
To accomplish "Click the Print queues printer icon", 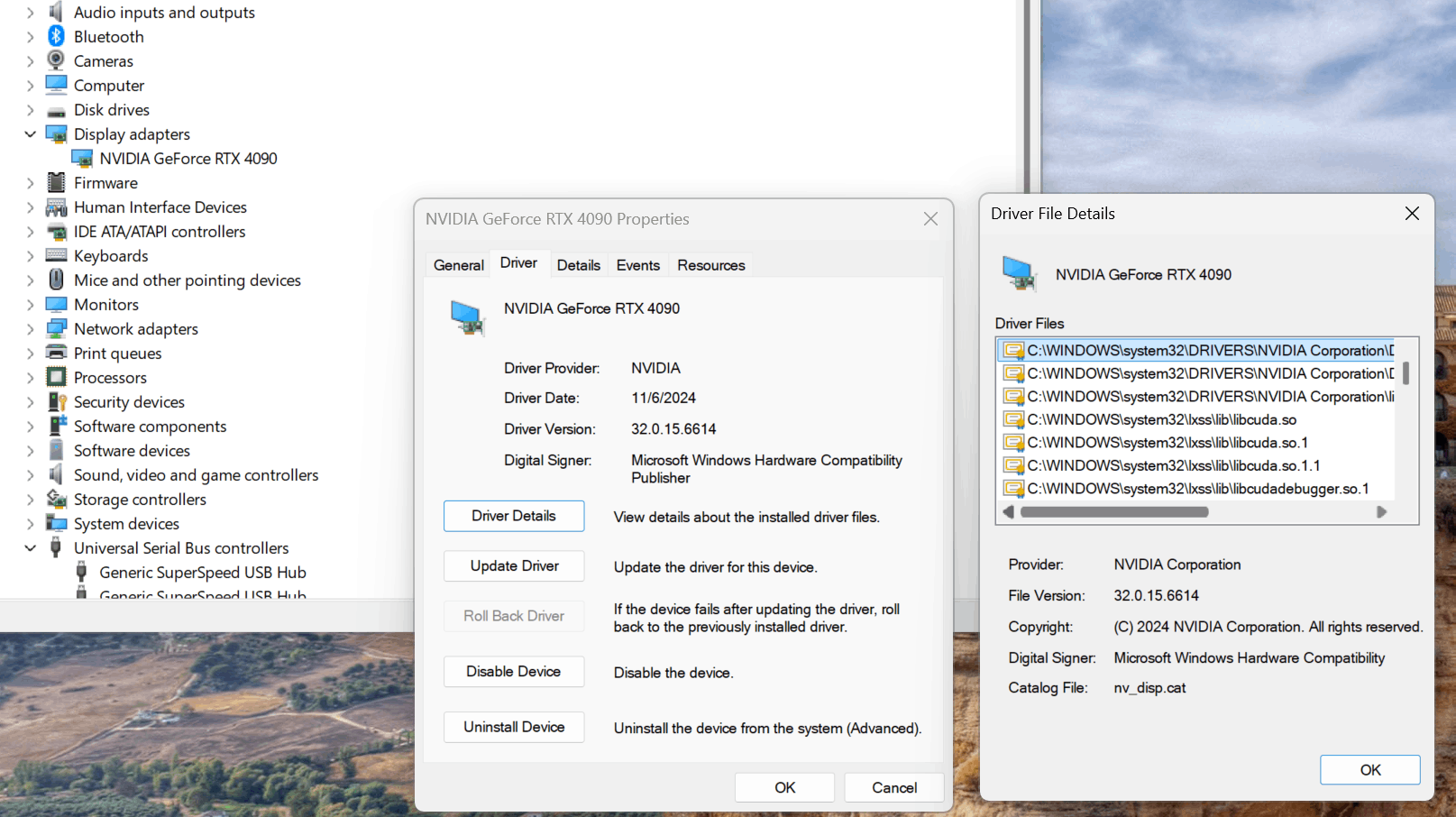I will coord(56,353).
